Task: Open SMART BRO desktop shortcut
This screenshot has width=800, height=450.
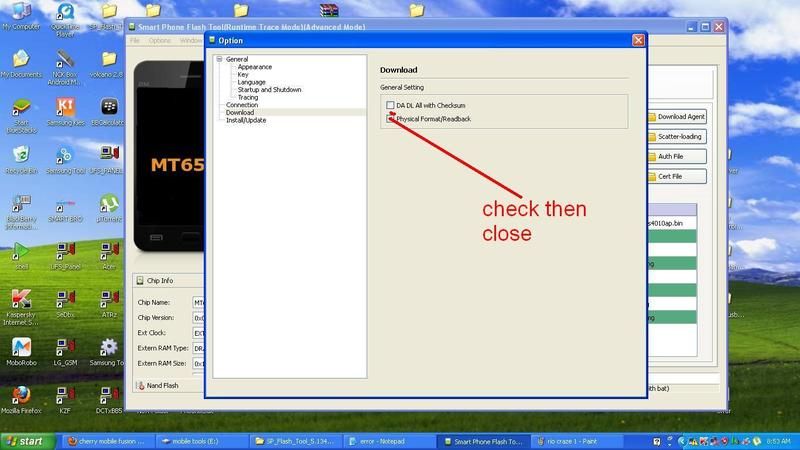Action: (x=65, y=208)
